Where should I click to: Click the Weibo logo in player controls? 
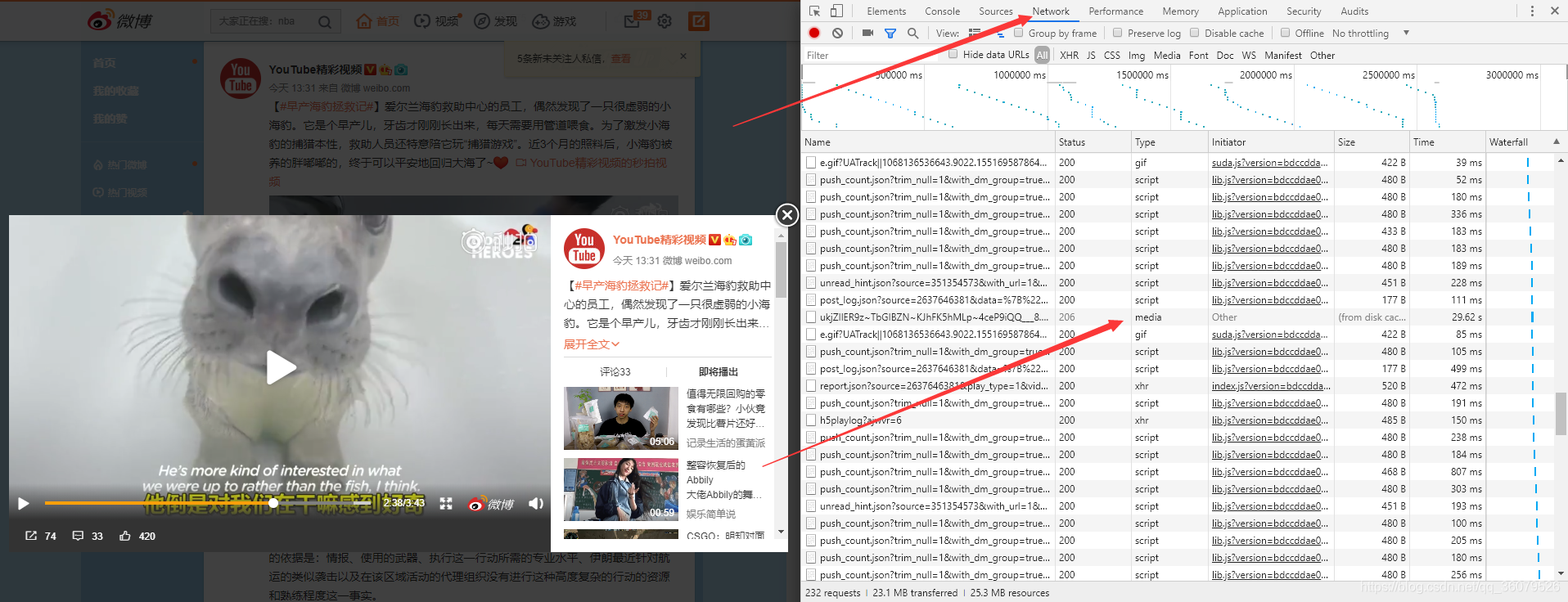coord(491,504)
